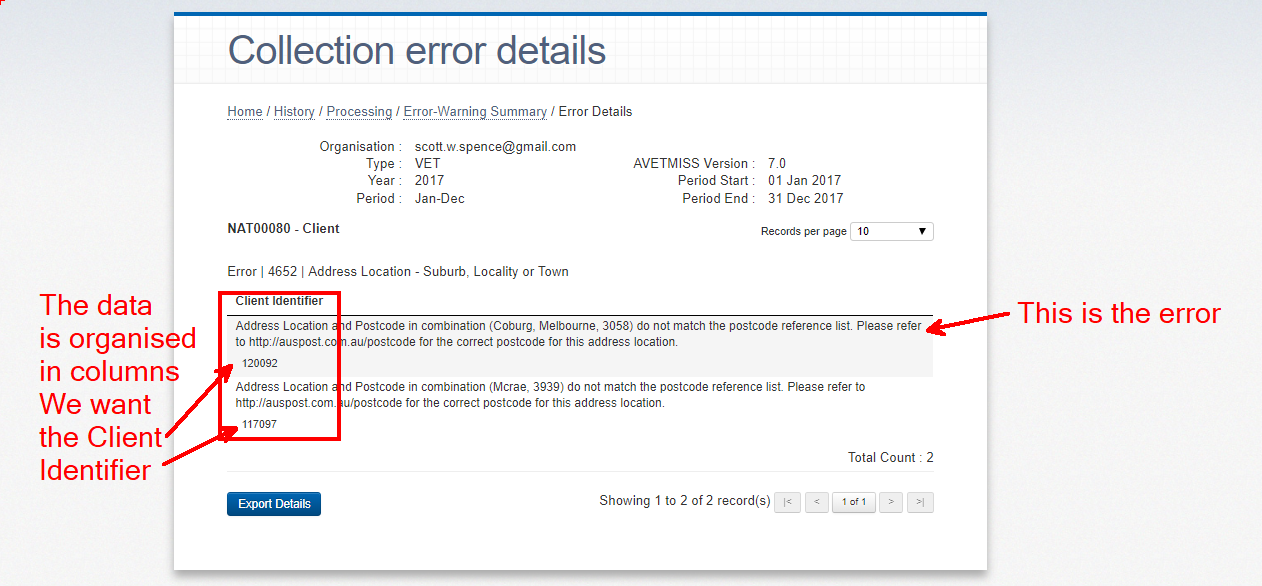
Task: Go to the previous records page
Action: (817, 502)
